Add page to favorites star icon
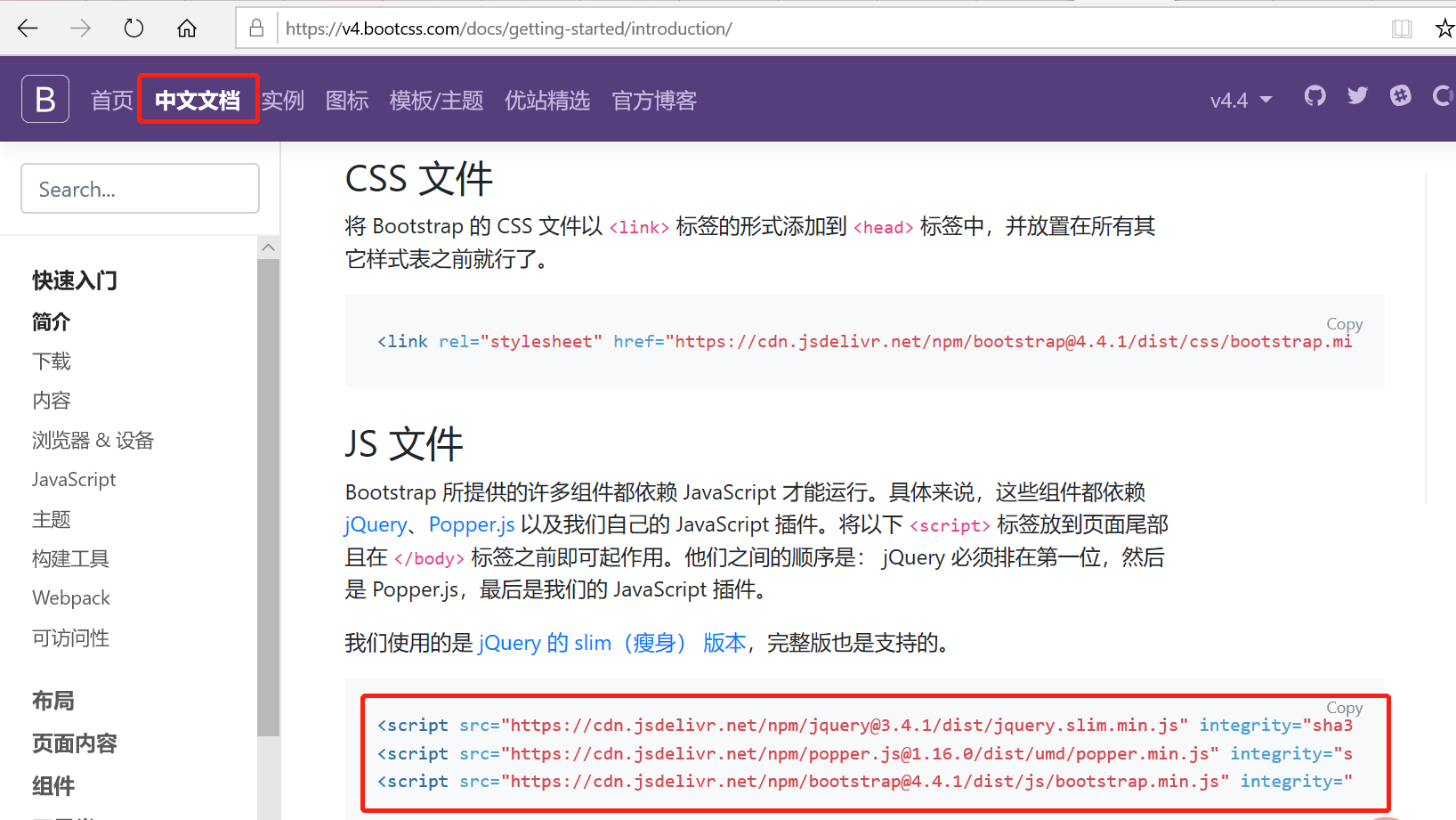 point(1445,28)
